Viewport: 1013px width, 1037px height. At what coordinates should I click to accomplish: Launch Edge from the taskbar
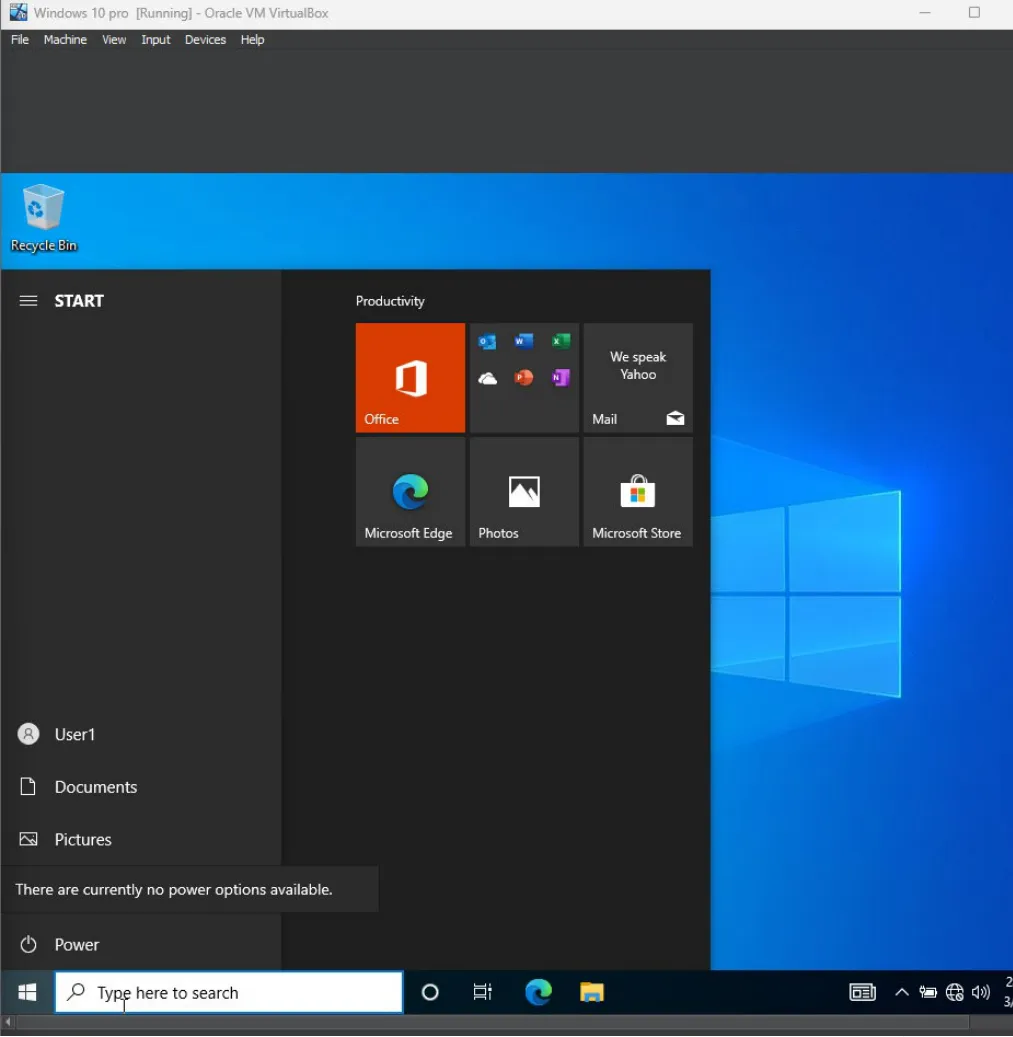pos(538,992)
